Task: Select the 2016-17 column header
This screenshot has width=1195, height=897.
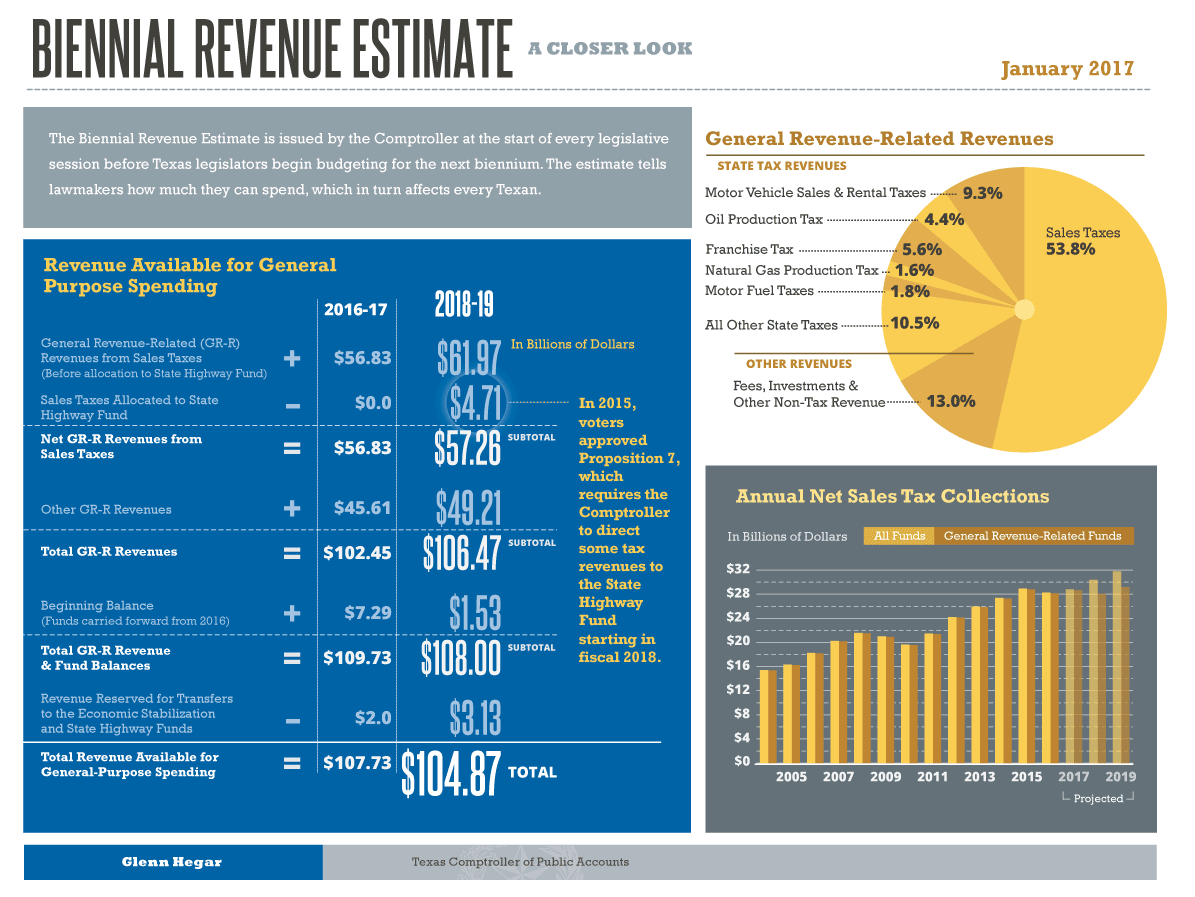Action: click(355, 310)
